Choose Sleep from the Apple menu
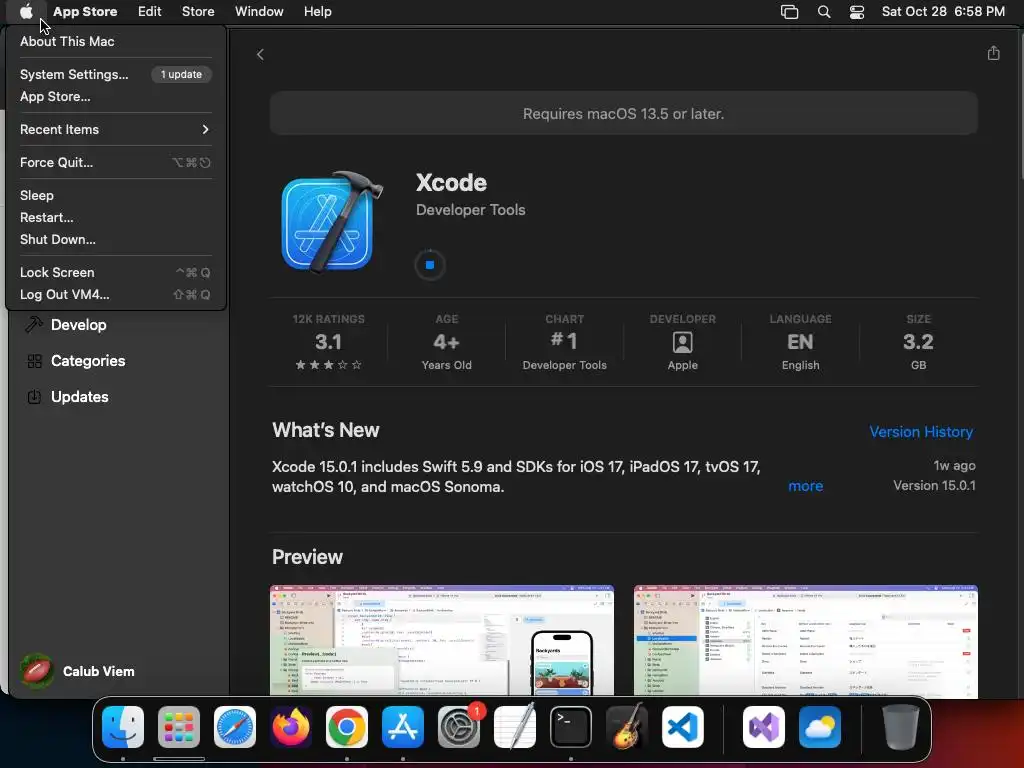 click(x=116, y=195)
